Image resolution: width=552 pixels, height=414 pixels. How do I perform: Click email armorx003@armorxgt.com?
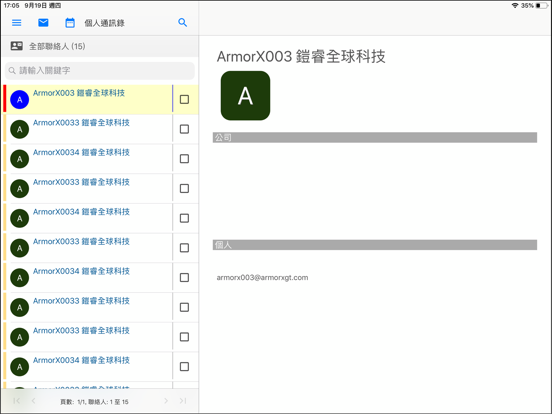click(x=262, y=277)
